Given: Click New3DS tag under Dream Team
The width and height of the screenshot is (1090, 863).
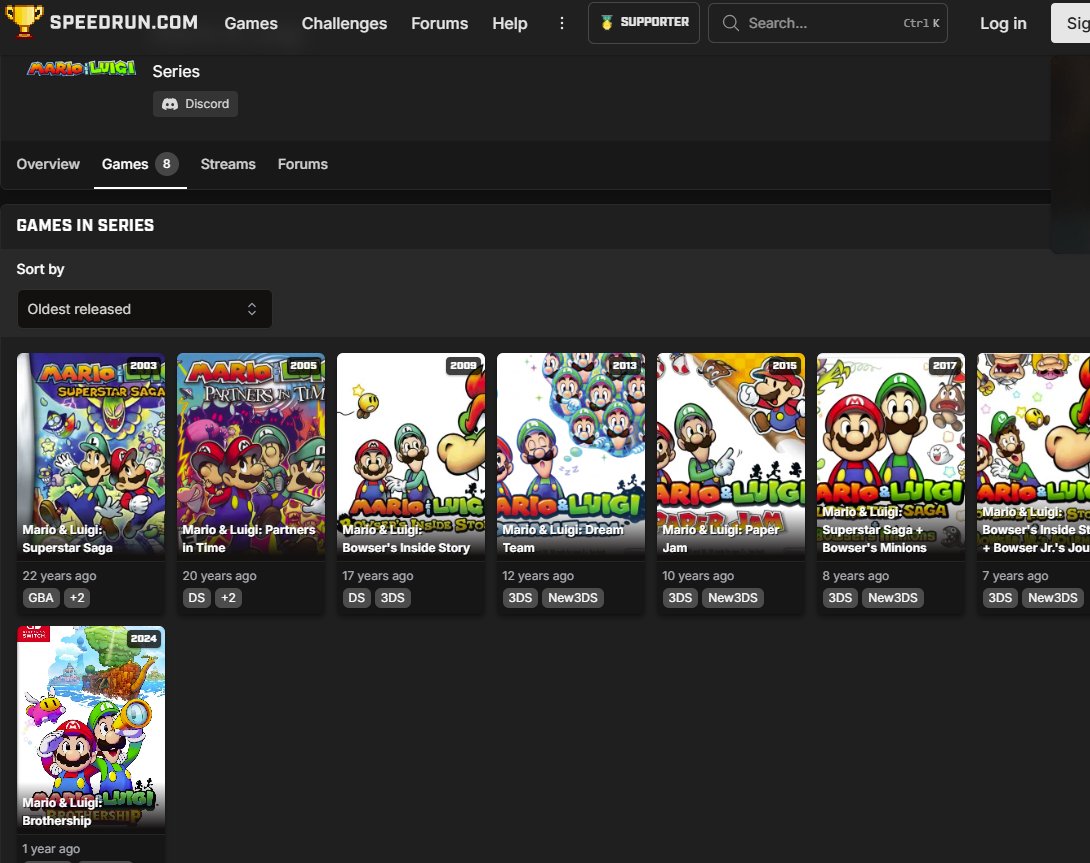Looking at the screenshot, I should [x=573, y=597].
